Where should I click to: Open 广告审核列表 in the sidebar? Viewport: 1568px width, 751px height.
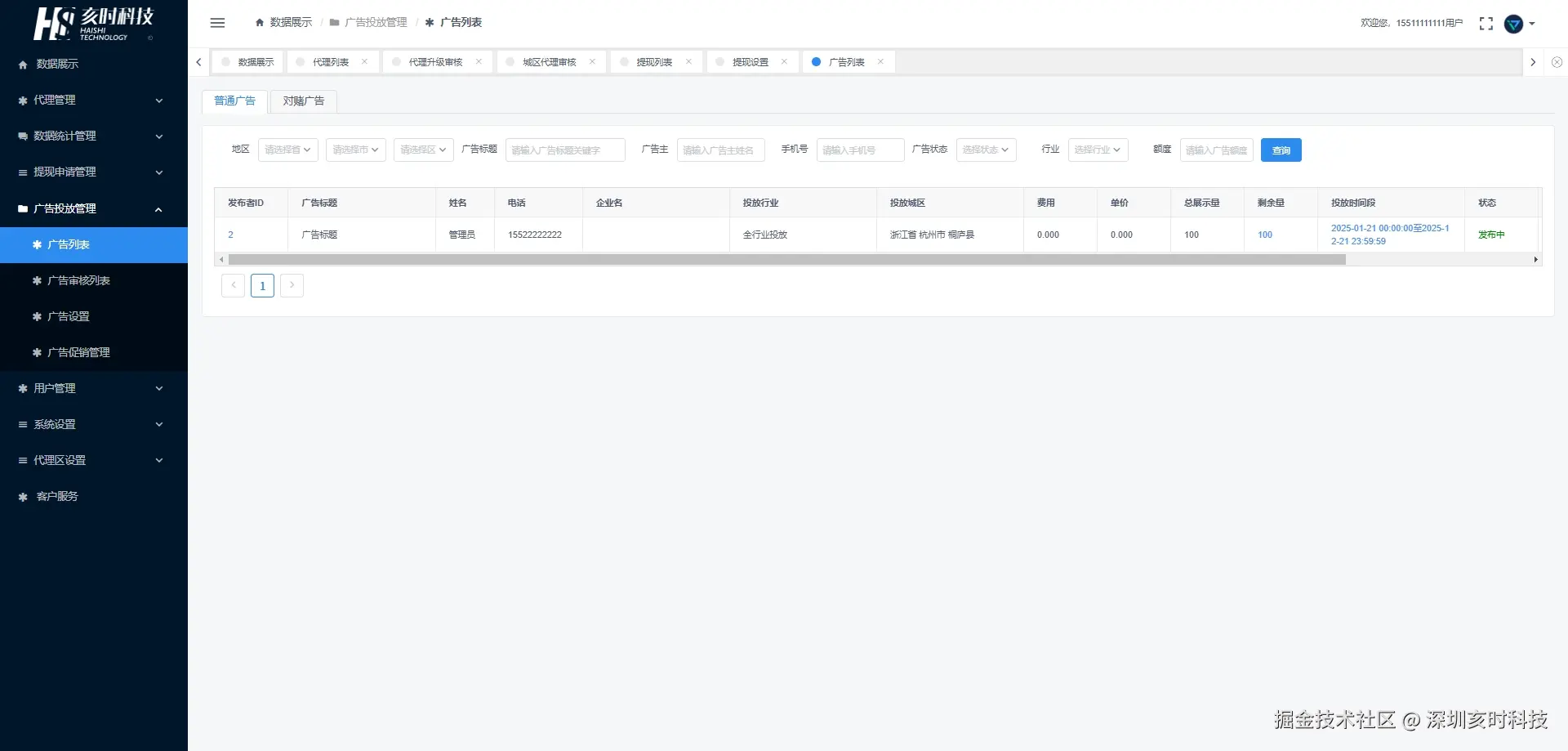pyautogui.click(x=94, y=280)
